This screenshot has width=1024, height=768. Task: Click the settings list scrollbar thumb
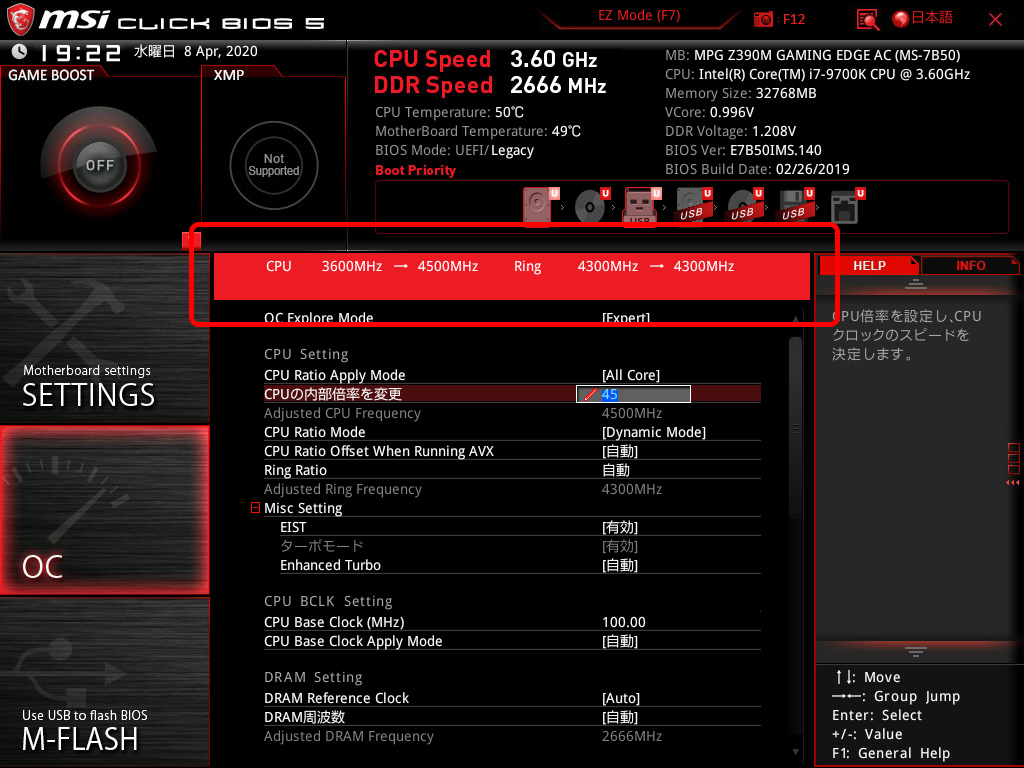[x=795, y=428]
